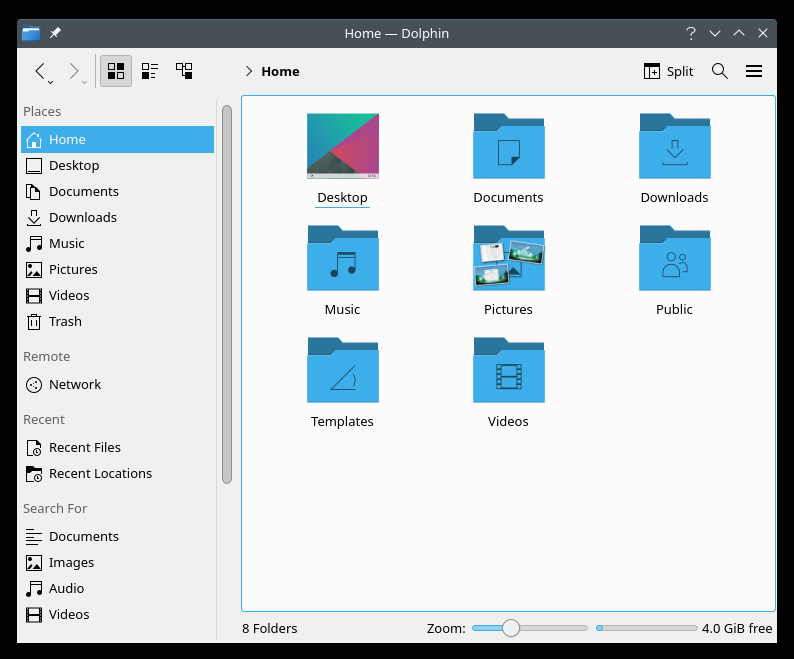Viewport: 794px width, 659px height.
Task: Expand the back button history dropdown
Action: click(x=51, y=80)
